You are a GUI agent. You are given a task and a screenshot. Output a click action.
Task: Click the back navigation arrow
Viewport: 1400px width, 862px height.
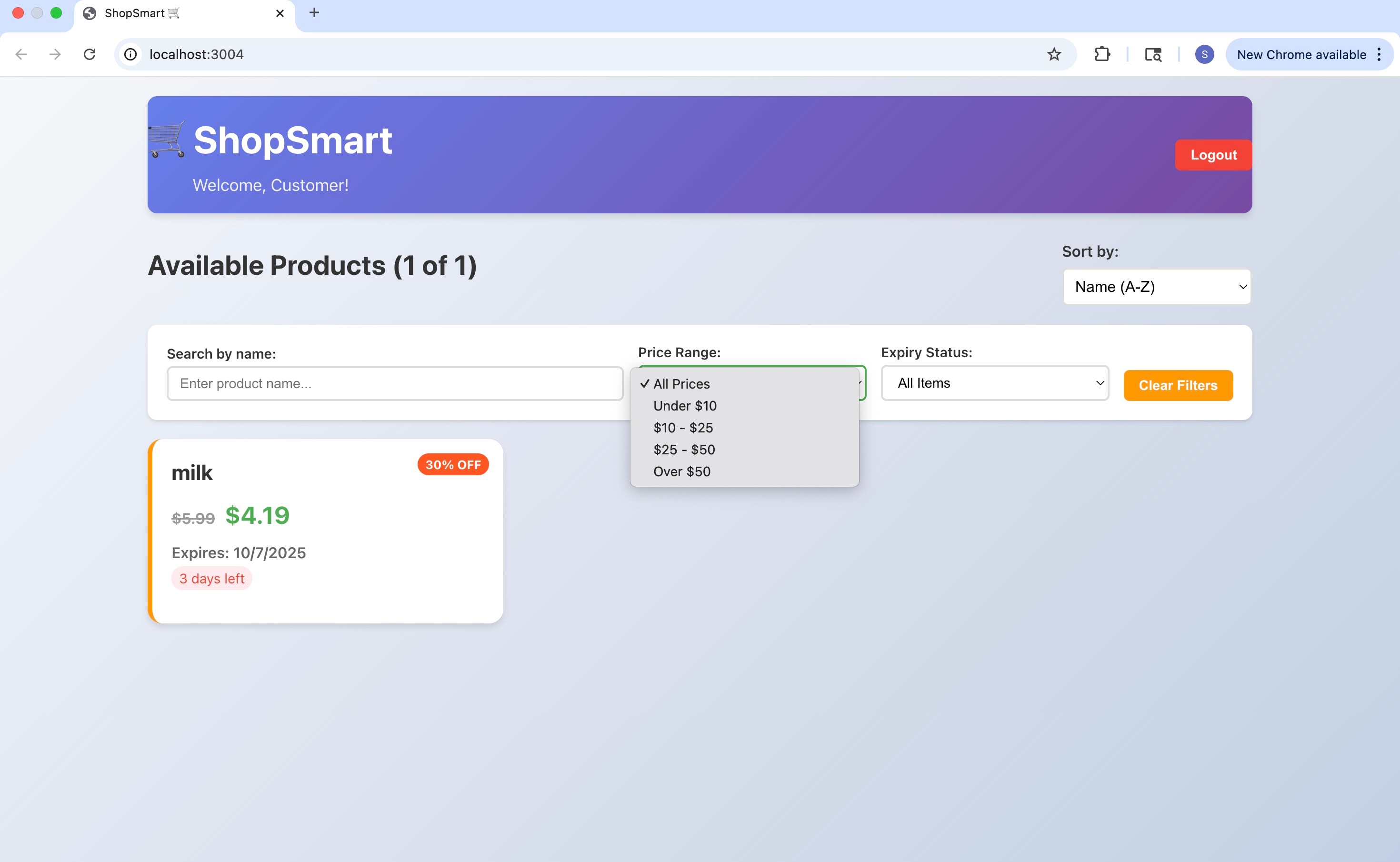pyautogui.click(x=21, y=54)
